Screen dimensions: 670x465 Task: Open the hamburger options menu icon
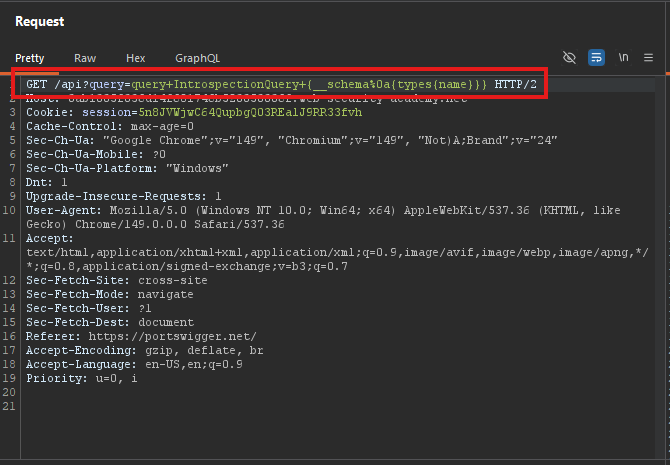pyautogui.click(x=648, y=57)
